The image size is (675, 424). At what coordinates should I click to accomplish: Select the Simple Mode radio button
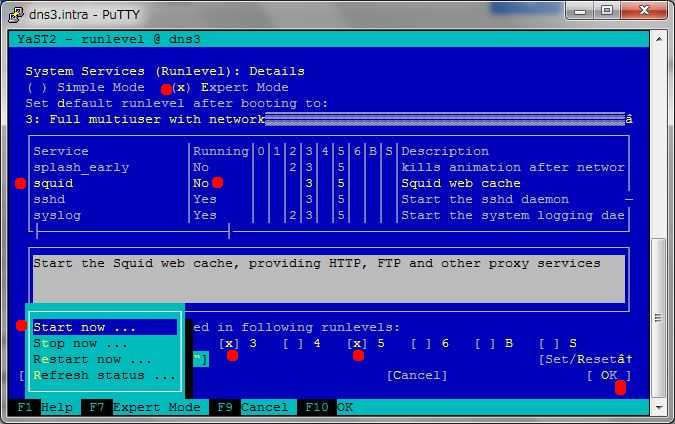pos(86,87)
